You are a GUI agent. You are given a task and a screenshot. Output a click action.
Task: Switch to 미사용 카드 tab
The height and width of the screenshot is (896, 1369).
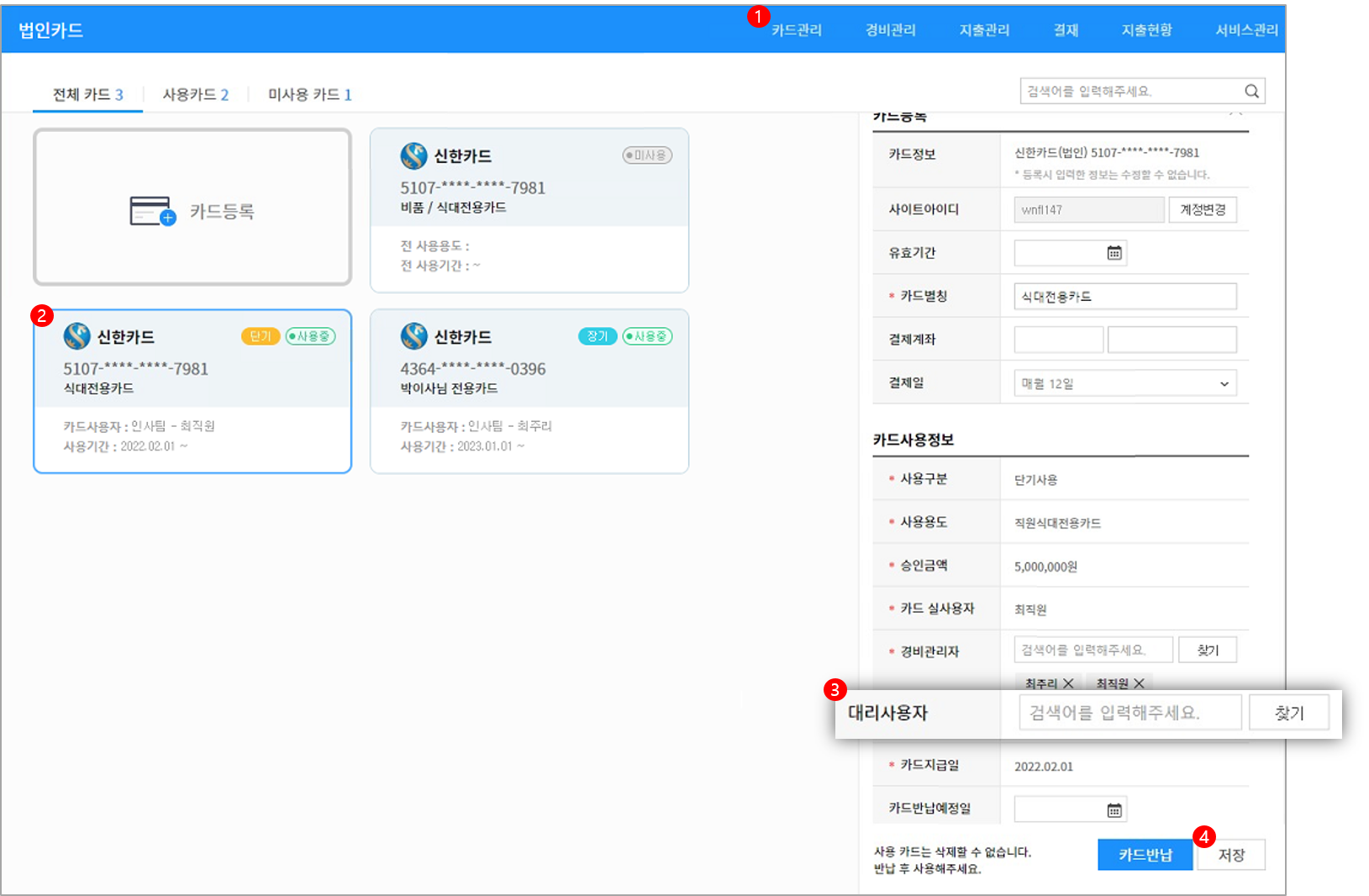tap(309, 94)
